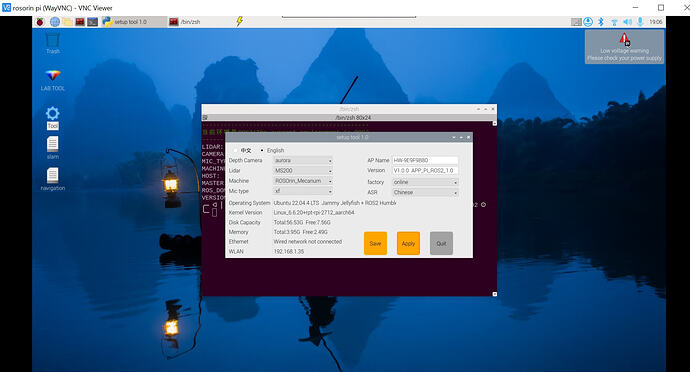Click the Depth Camera label

click(245, 161)
